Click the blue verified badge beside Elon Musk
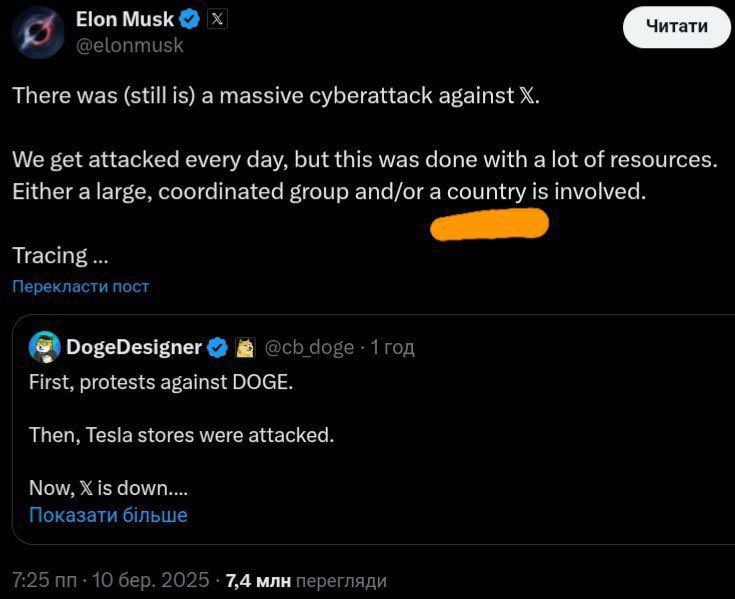Screen dimensions: 735x599 [190, 19]
